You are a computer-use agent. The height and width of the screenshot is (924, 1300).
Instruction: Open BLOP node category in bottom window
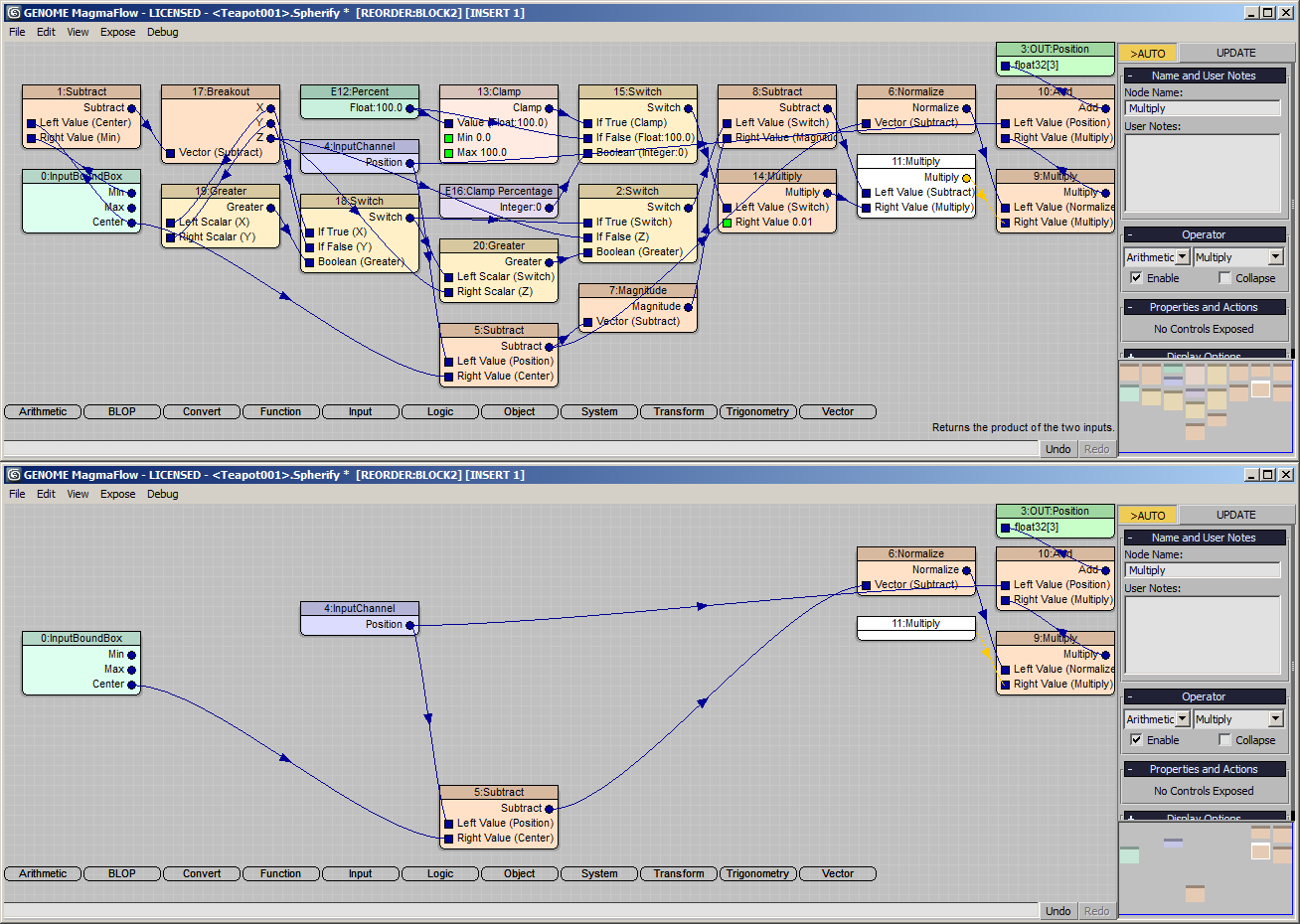[x=122, y=873]
